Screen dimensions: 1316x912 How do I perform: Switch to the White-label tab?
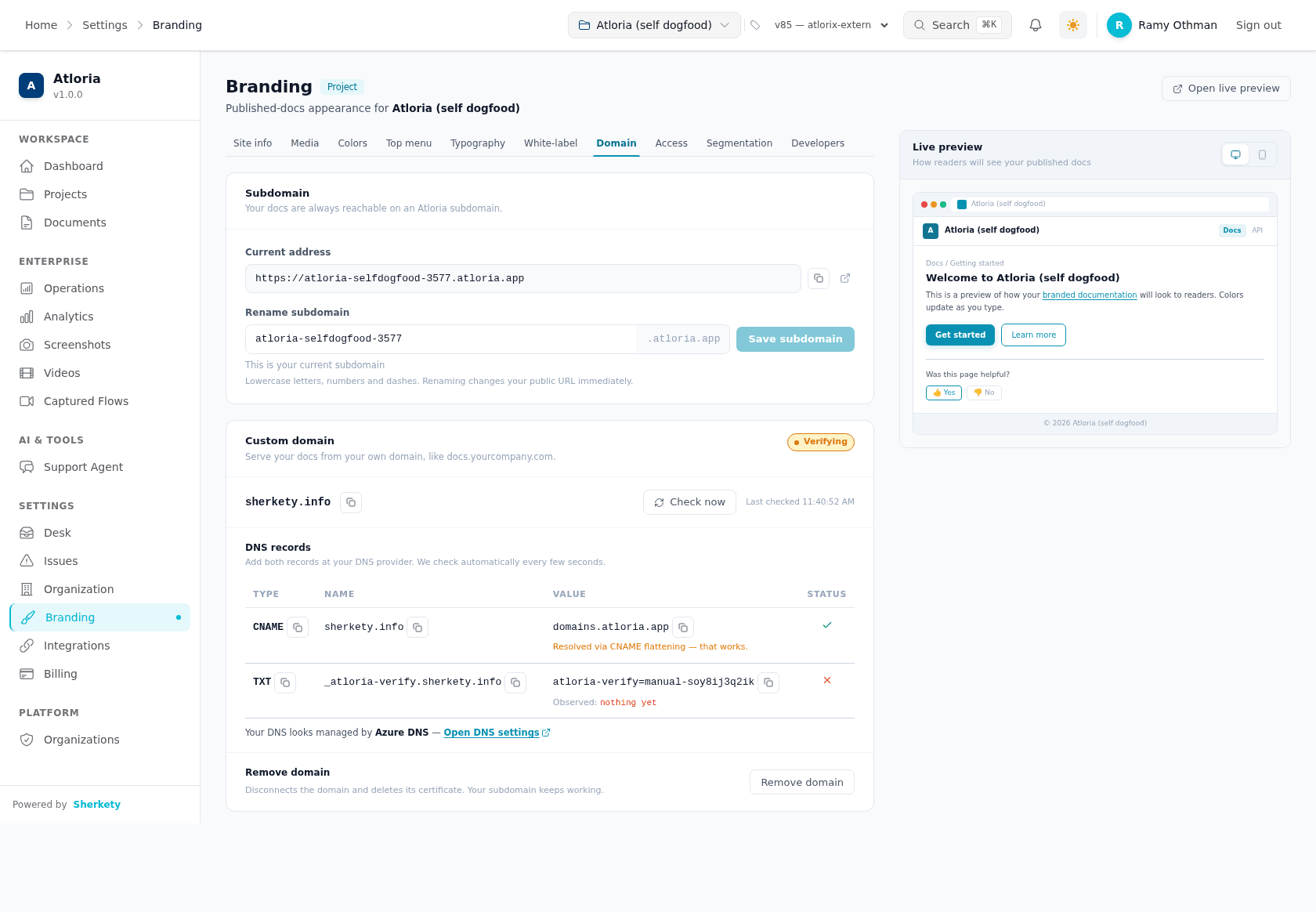551,143
